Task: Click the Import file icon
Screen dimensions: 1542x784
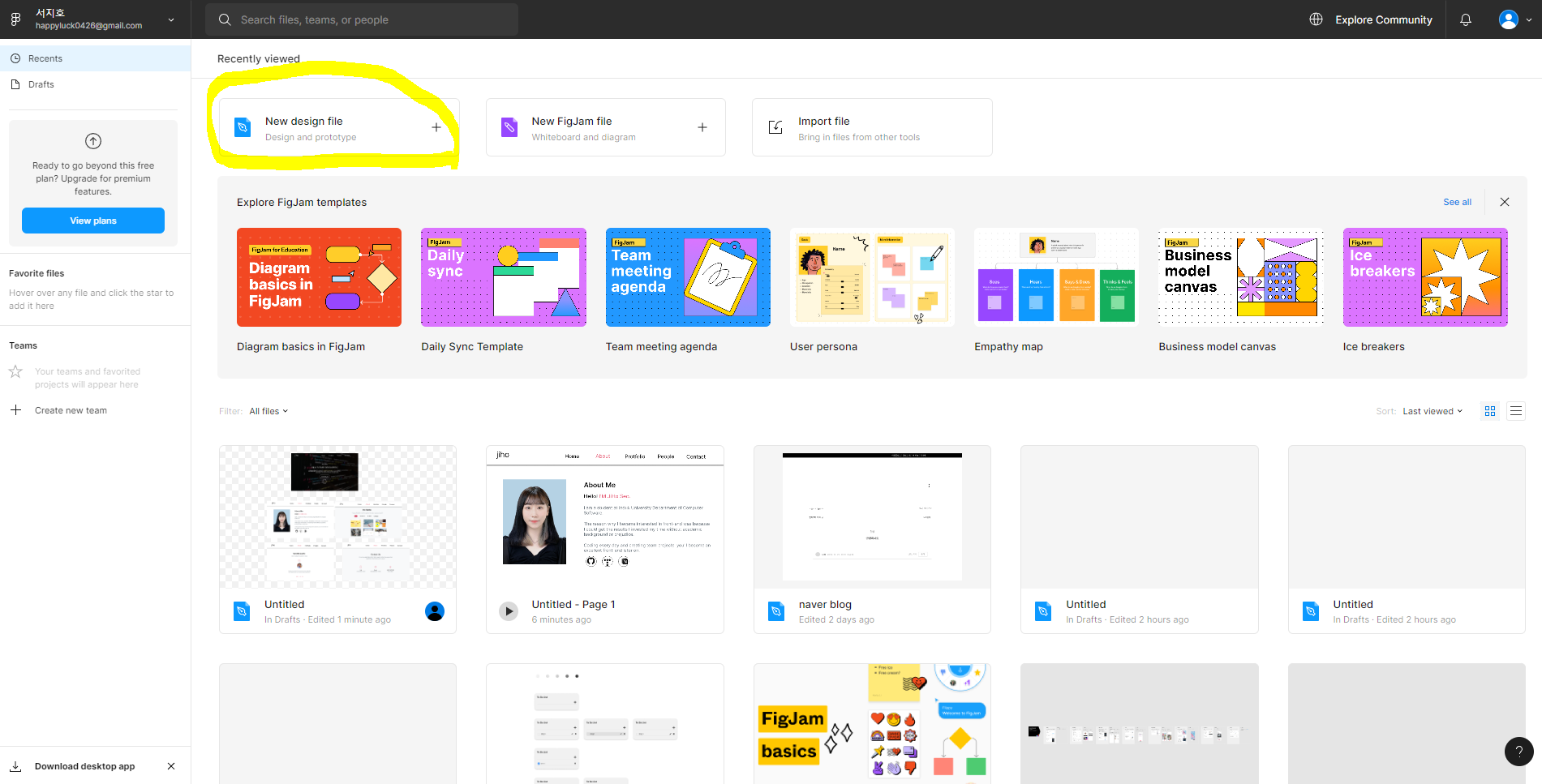Action: coord(775,127)
